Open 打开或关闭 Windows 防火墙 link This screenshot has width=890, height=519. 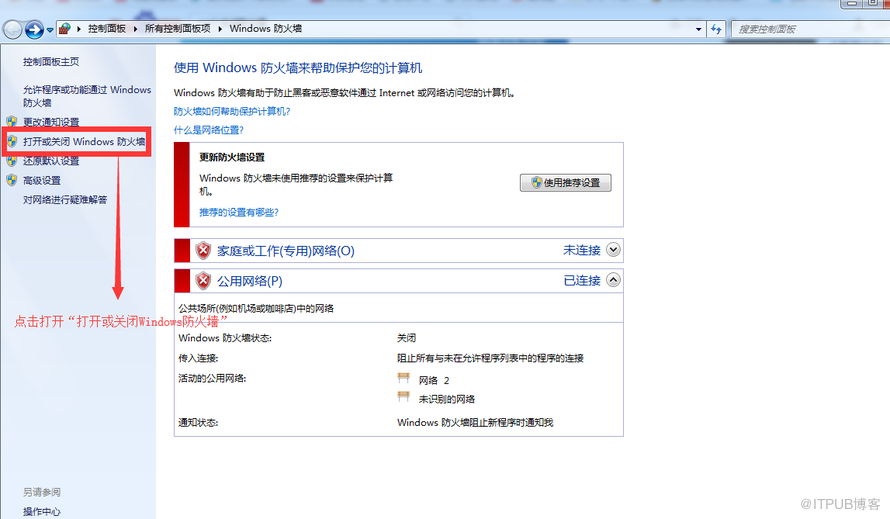[84, 141]
